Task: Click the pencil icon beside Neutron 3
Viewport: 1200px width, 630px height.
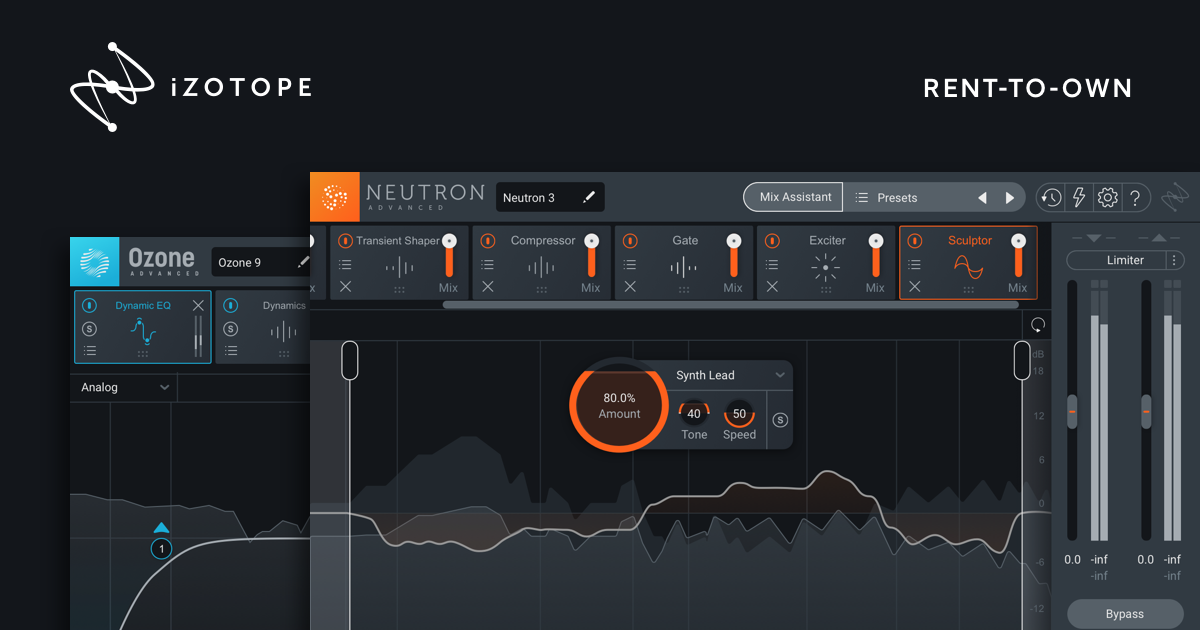Action: (x=590, y=197)
